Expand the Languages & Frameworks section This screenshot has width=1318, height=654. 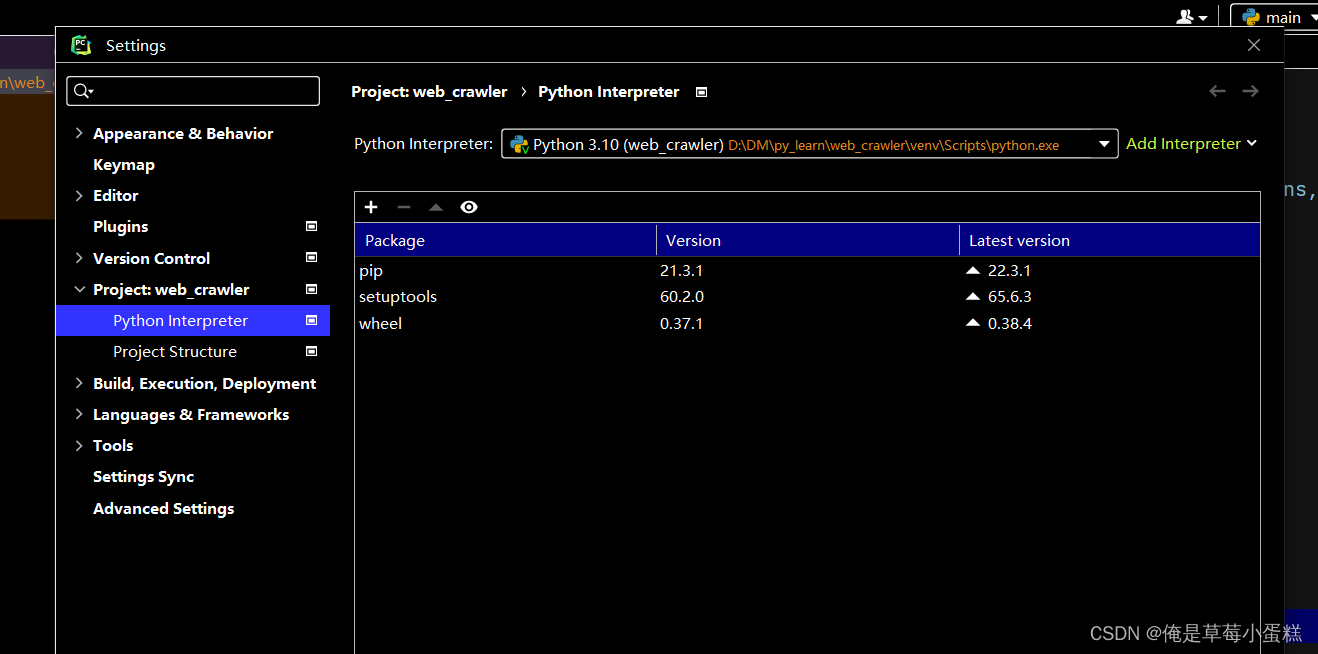pos(79,415)
